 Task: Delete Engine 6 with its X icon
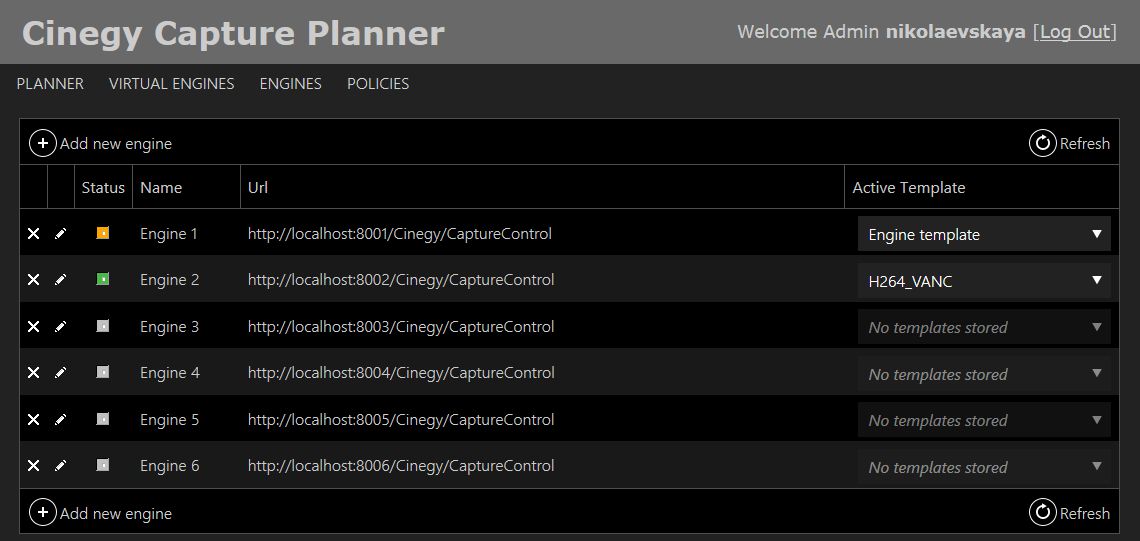pos(33,465)
